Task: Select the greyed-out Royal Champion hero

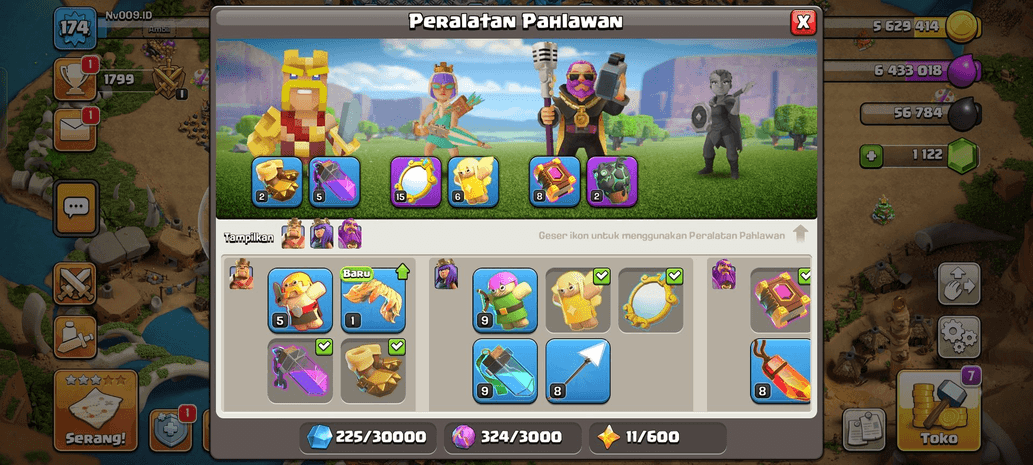Action: 723,124
